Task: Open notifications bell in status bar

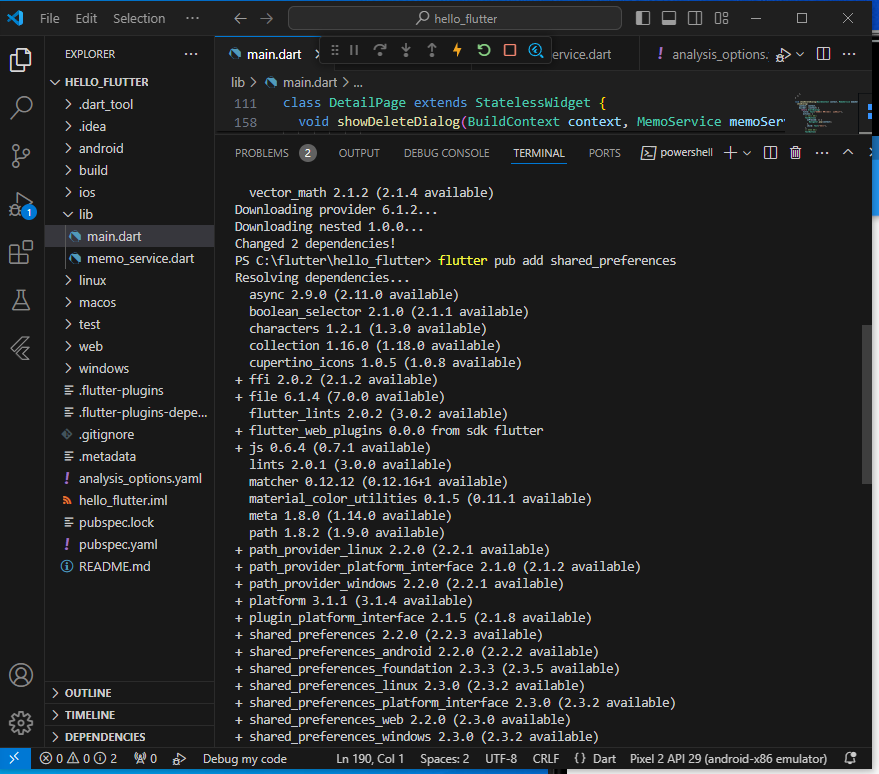Action: point(850,759)
